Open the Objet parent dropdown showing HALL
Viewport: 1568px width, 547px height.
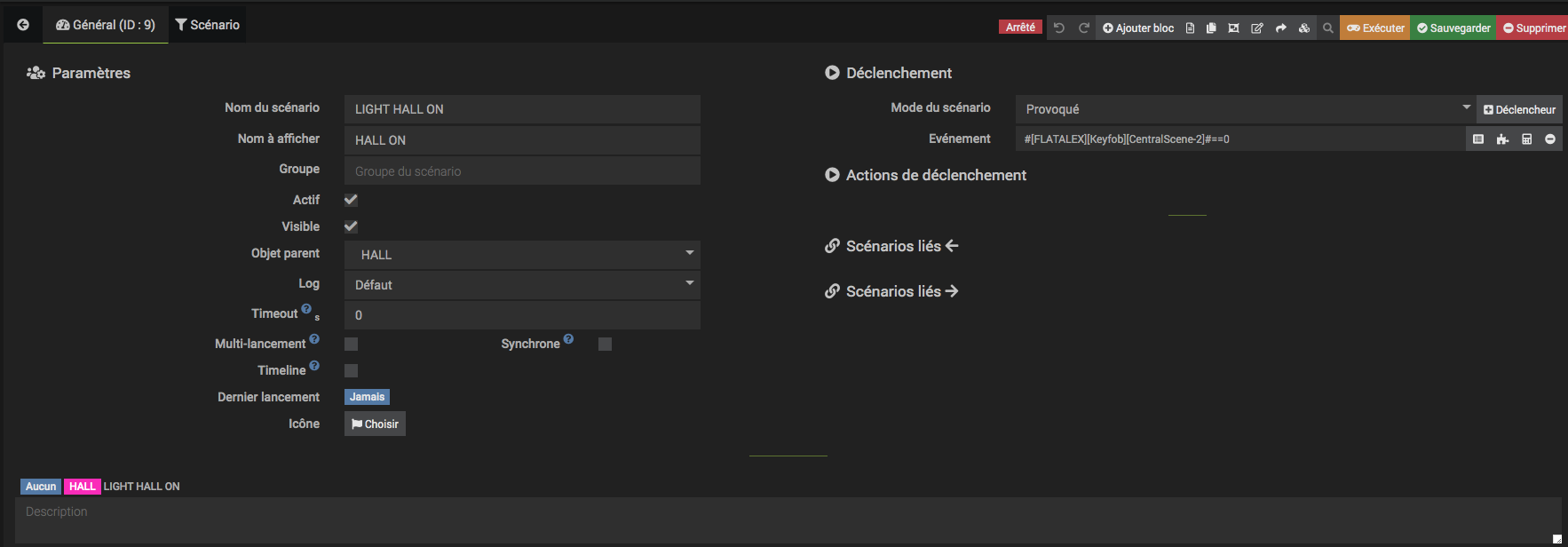click(522, 255)
